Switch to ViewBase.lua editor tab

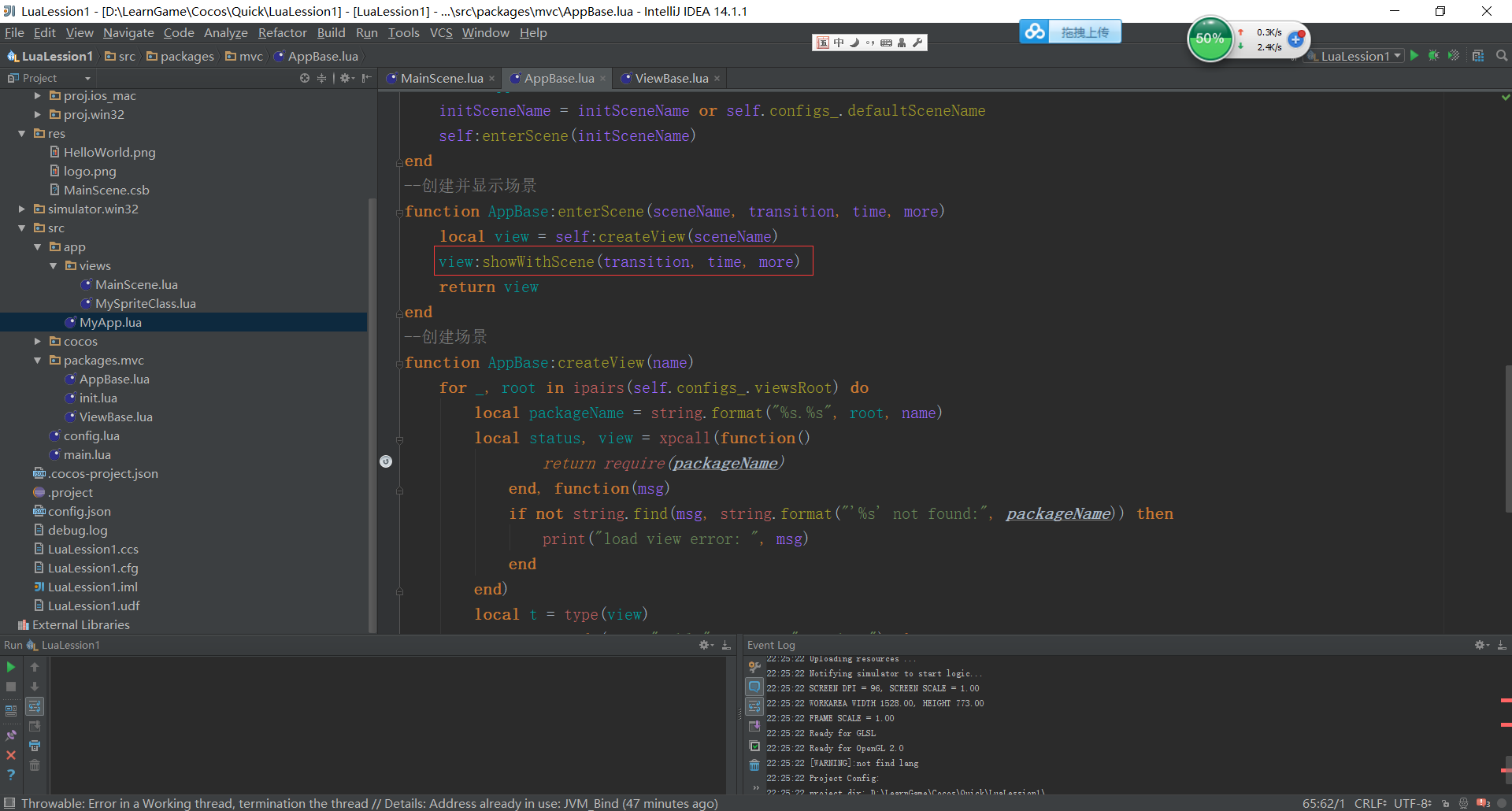pos(672,78)
